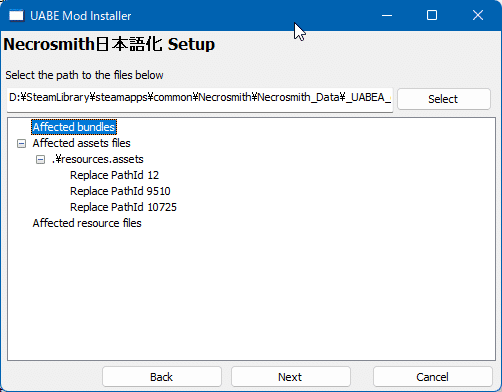This screenshot has height=392, width=502.
Task: Select the .¥resources.assets entry
Action: (x=98, y=159)
